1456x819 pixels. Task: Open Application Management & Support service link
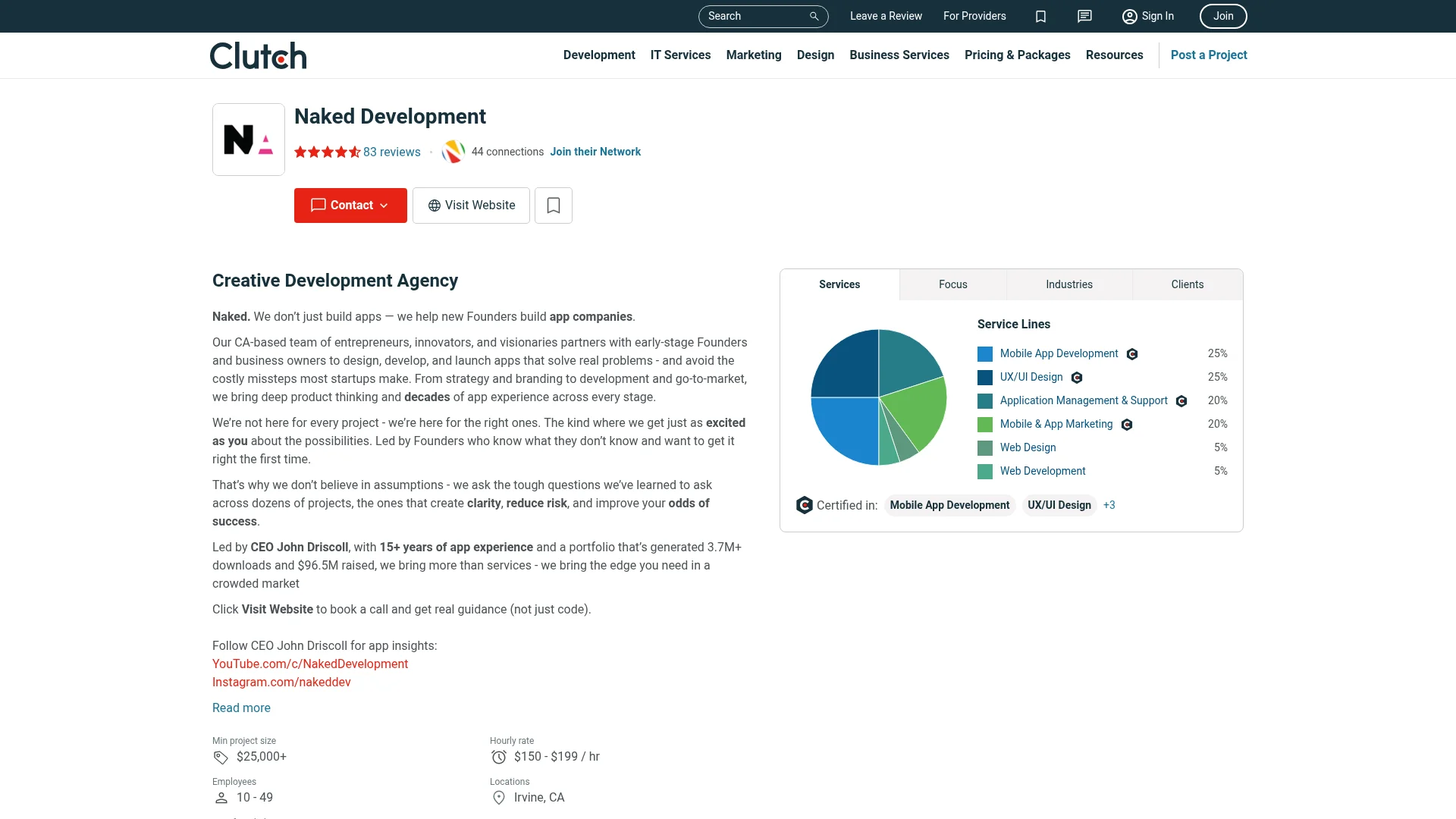tap(1084, 400)
